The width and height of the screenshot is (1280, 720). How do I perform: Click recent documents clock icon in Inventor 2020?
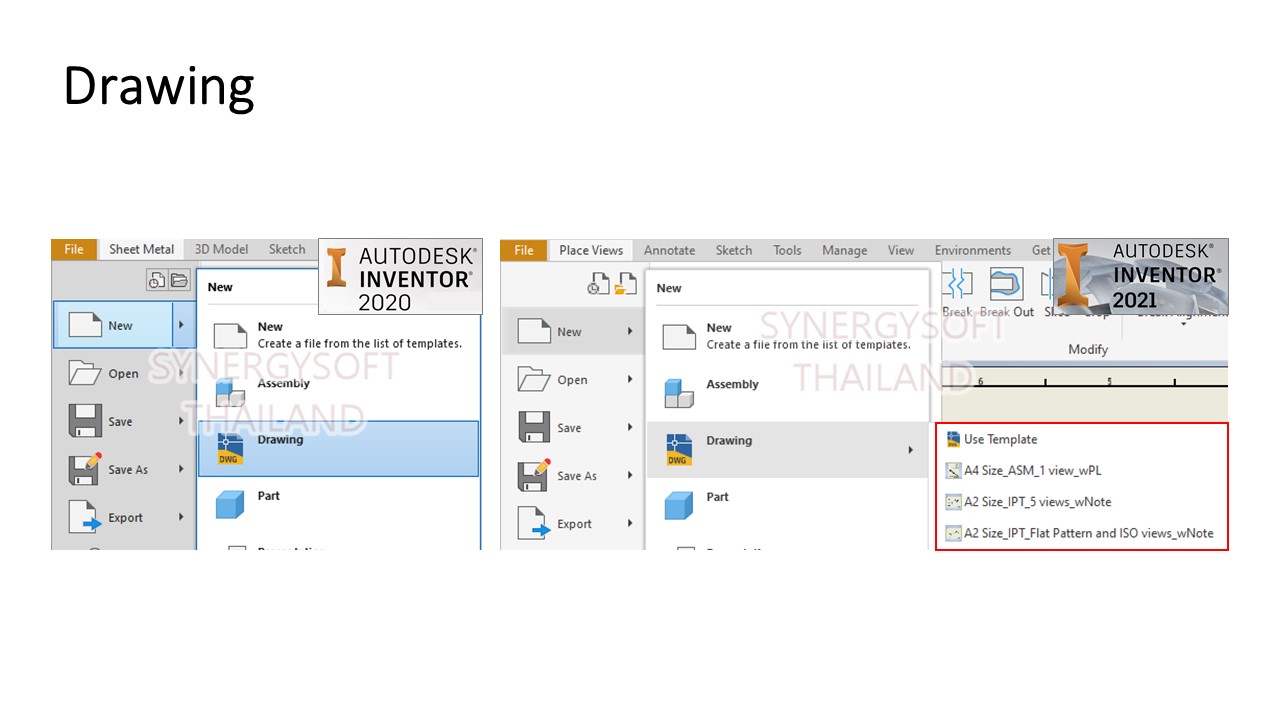pos(156,281)
